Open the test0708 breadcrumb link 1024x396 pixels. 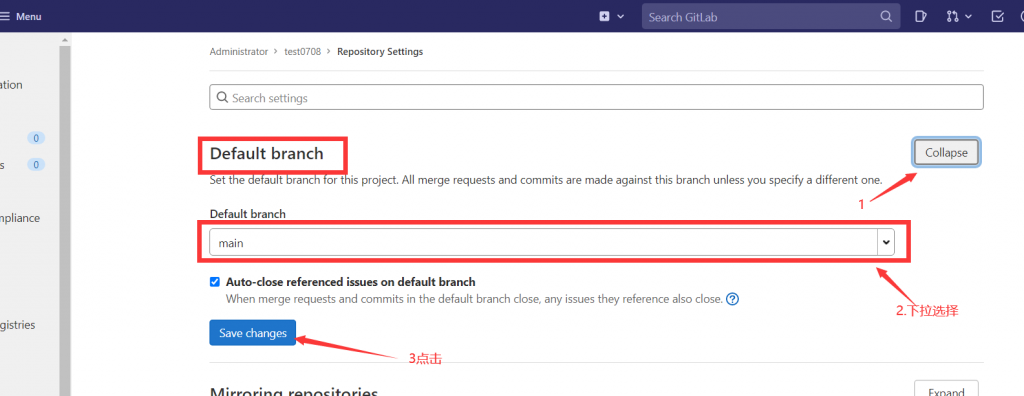(302, 52)
